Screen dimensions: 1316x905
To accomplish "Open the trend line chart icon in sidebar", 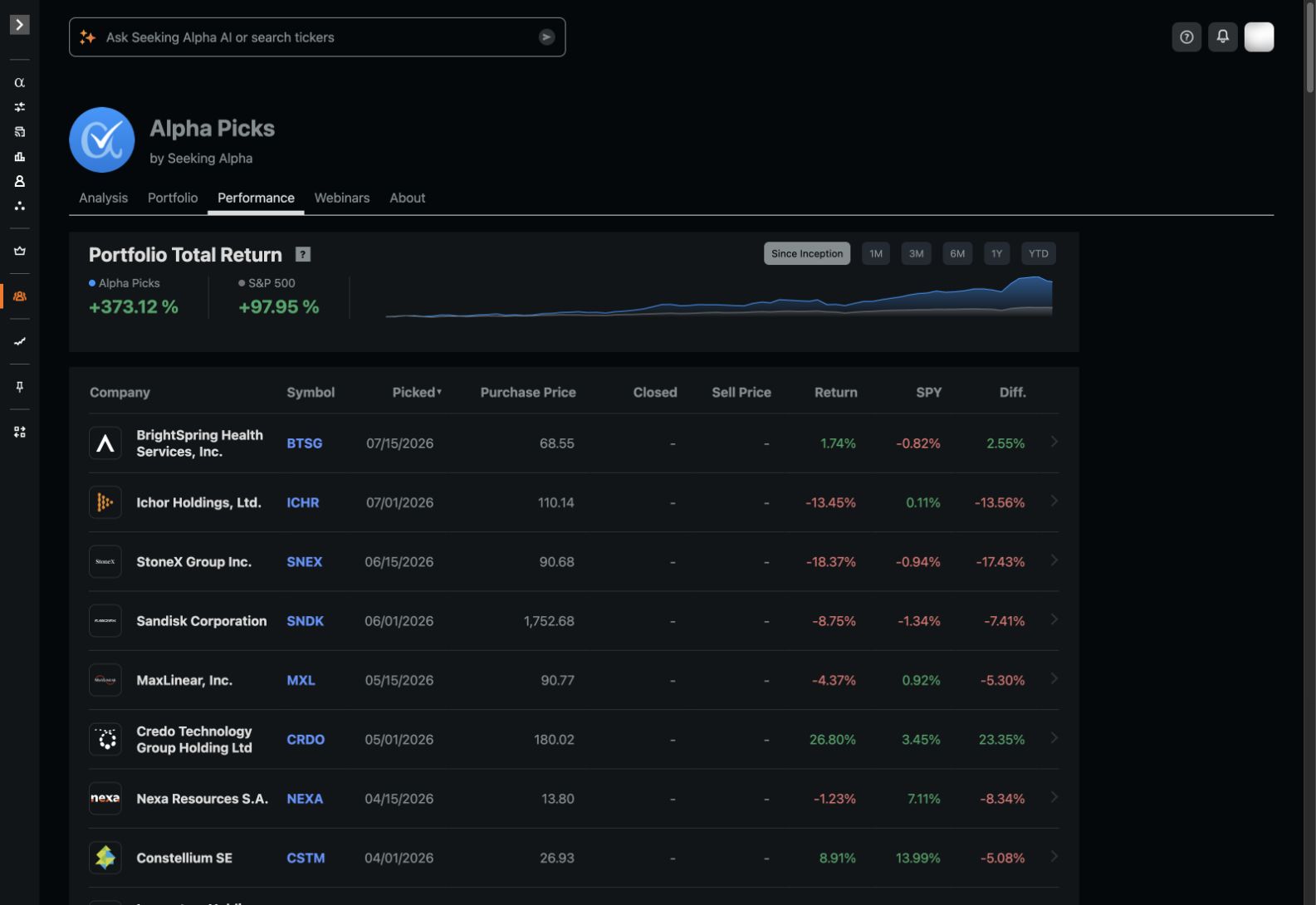I will 19,341.
